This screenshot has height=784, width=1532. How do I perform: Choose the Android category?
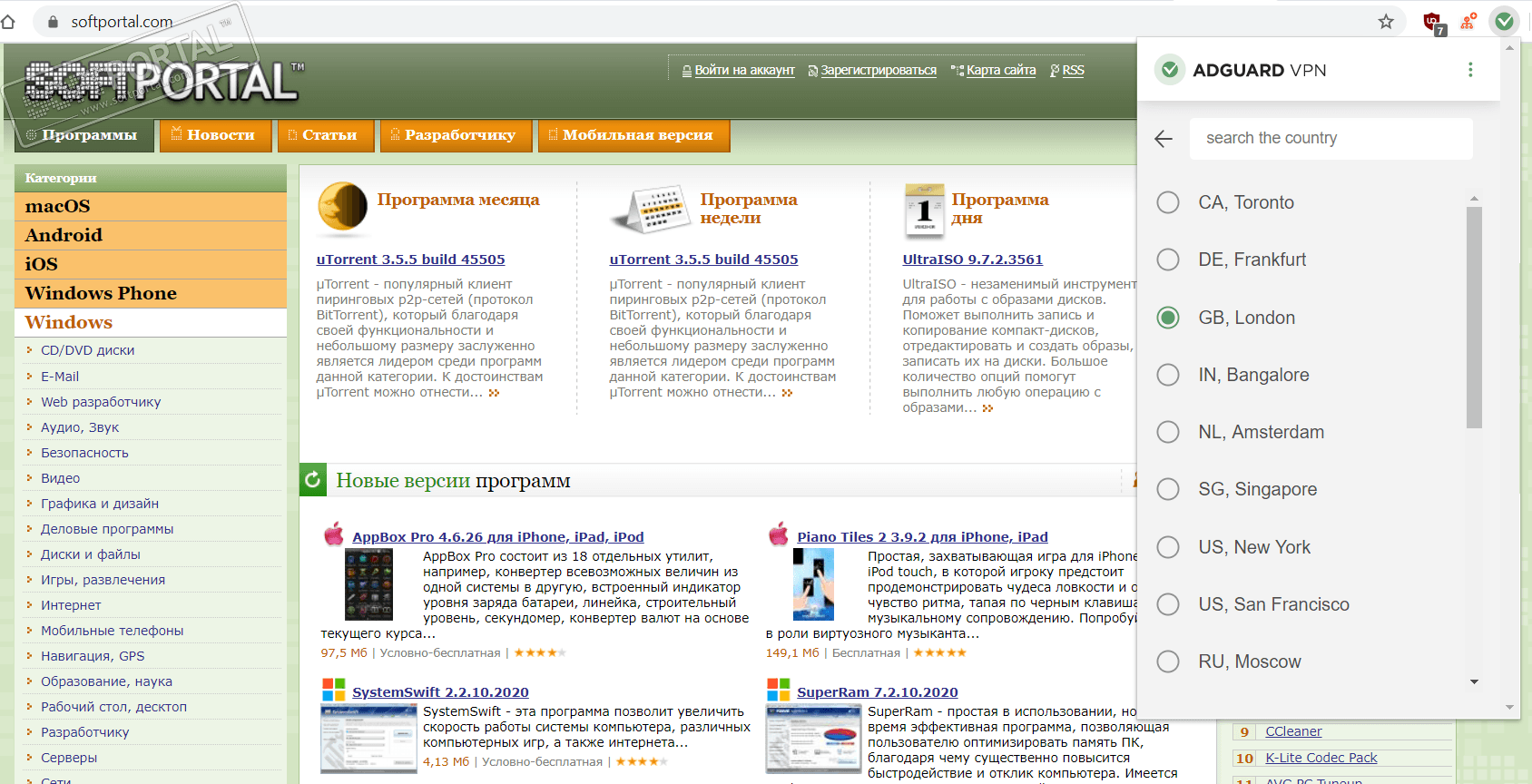tap(151, 235)
